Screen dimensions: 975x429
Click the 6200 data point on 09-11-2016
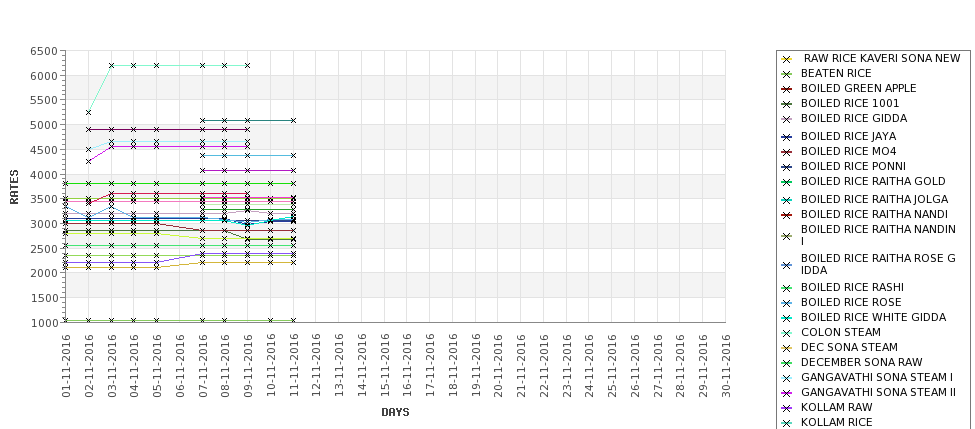(x=247, y=65)
